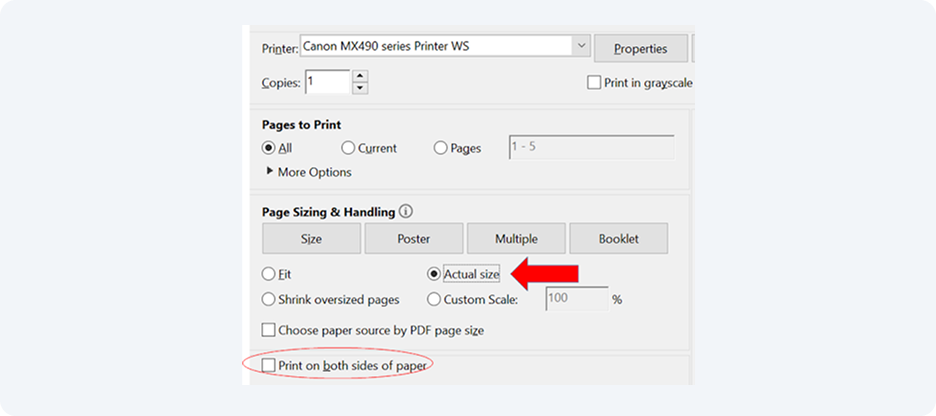Screen dimensions: 936x416
Task: Click the printer Properties button
Action: (x=641, y=49)
